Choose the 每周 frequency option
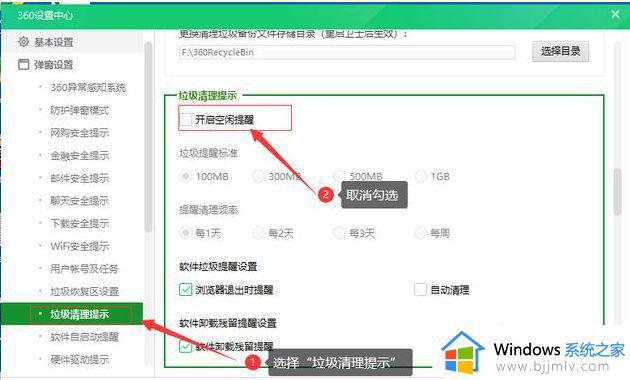 [420, 233]
